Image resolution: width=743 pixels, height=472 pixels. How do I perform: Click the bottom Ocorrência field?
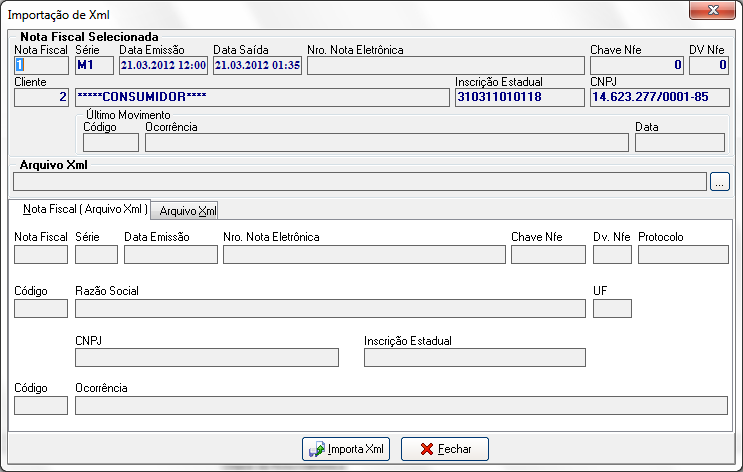click(x=401, y=406)
